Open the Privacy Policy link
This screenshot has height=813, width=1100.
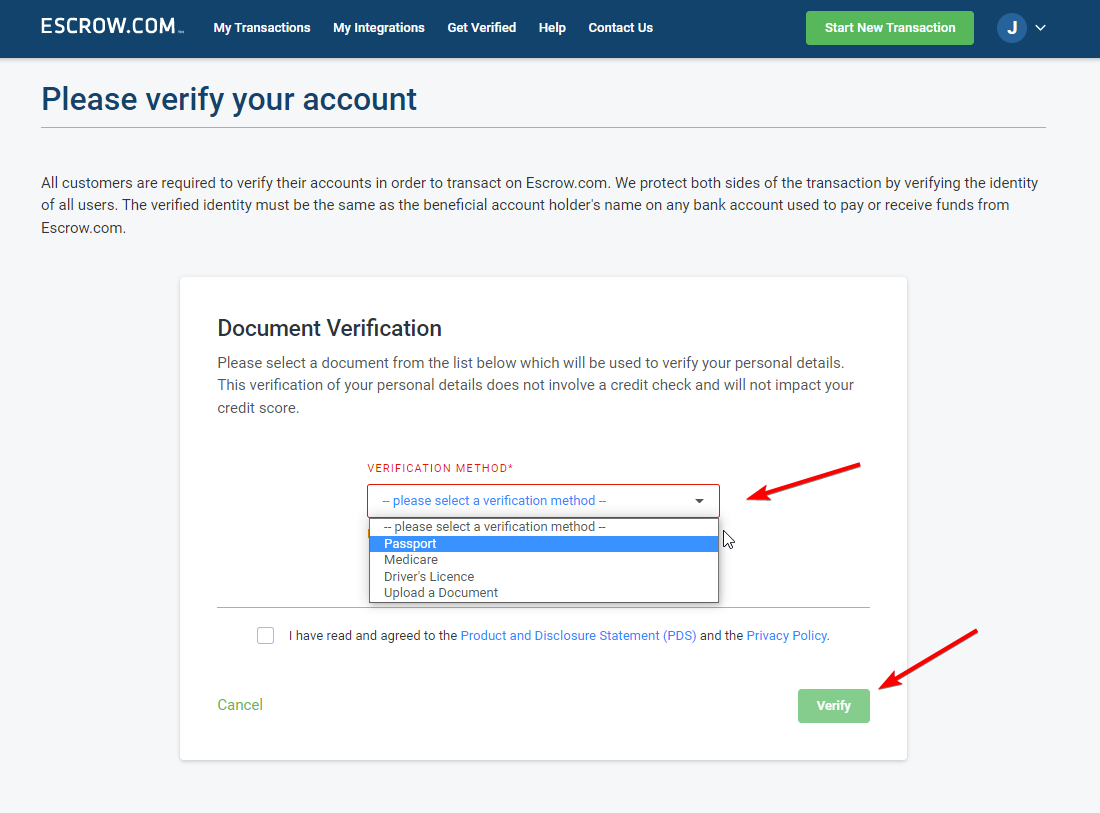[x=786, y=636]
